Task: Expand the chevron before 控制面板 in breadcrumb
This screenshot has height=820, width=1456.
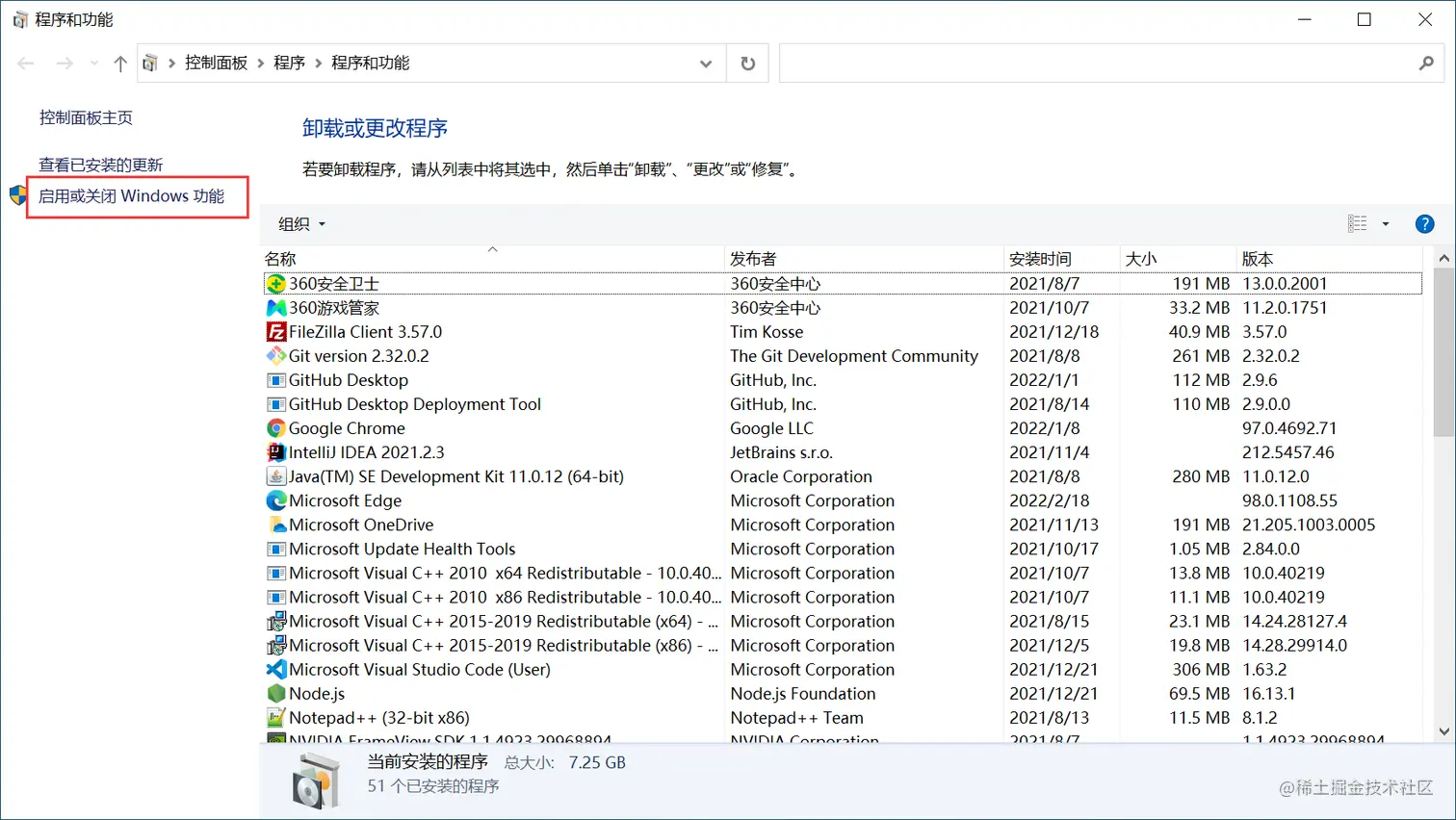Action: (x=172, y=64)
